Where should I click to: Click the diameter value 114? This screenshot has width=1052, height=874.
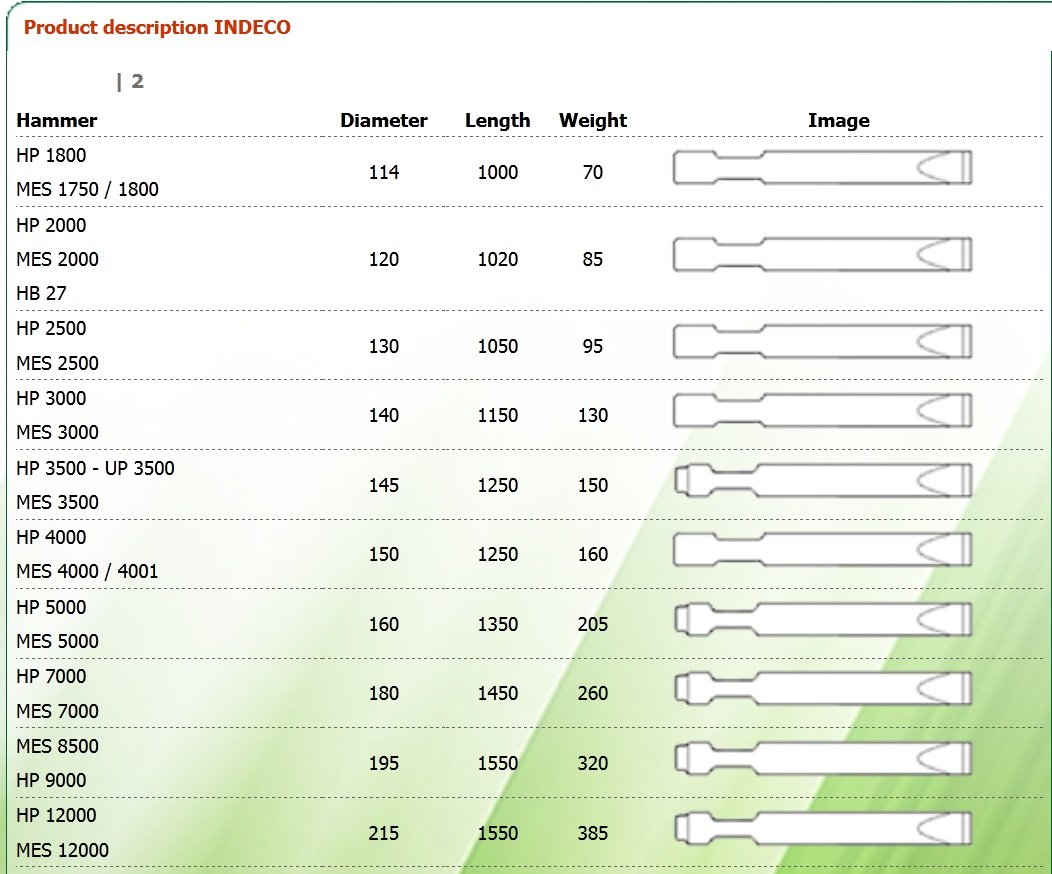click(384, 172)
